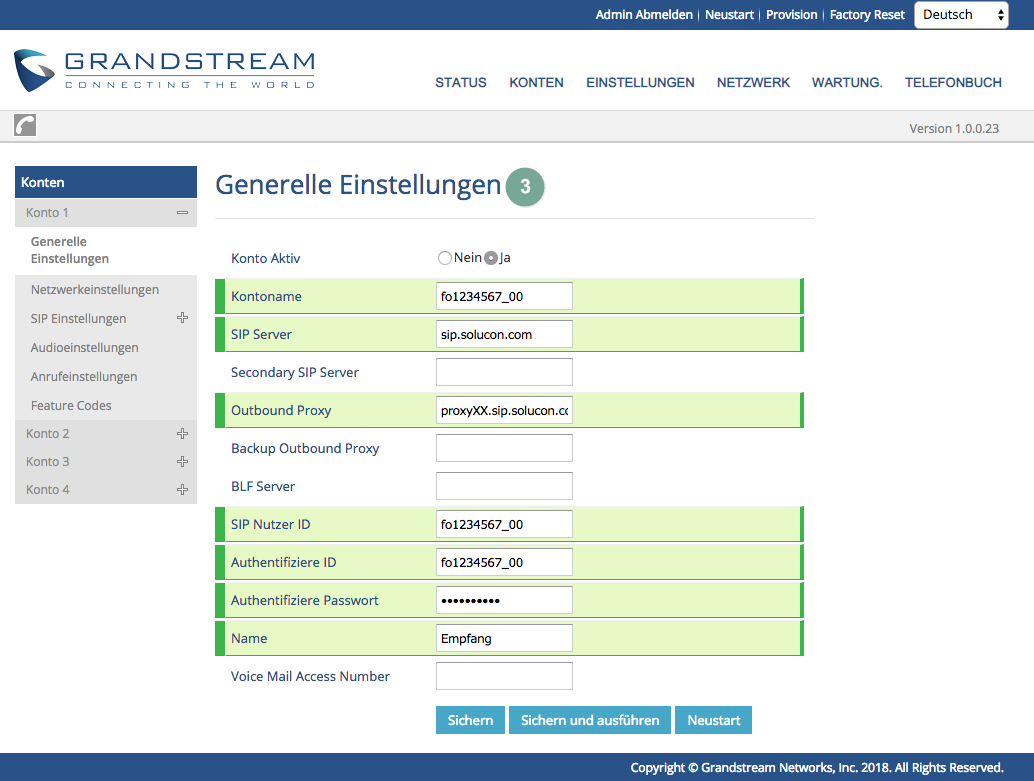This screenshot has height=781, width=1034.
Task: Focus the Authentifiziere Passwort field
Action: click(x=504, y=600)
